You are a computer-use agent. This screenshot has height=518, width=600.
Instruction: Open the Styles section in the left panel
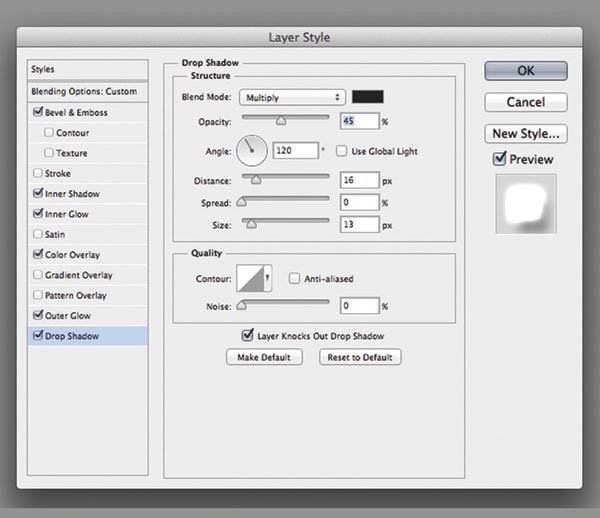[43, 69]
